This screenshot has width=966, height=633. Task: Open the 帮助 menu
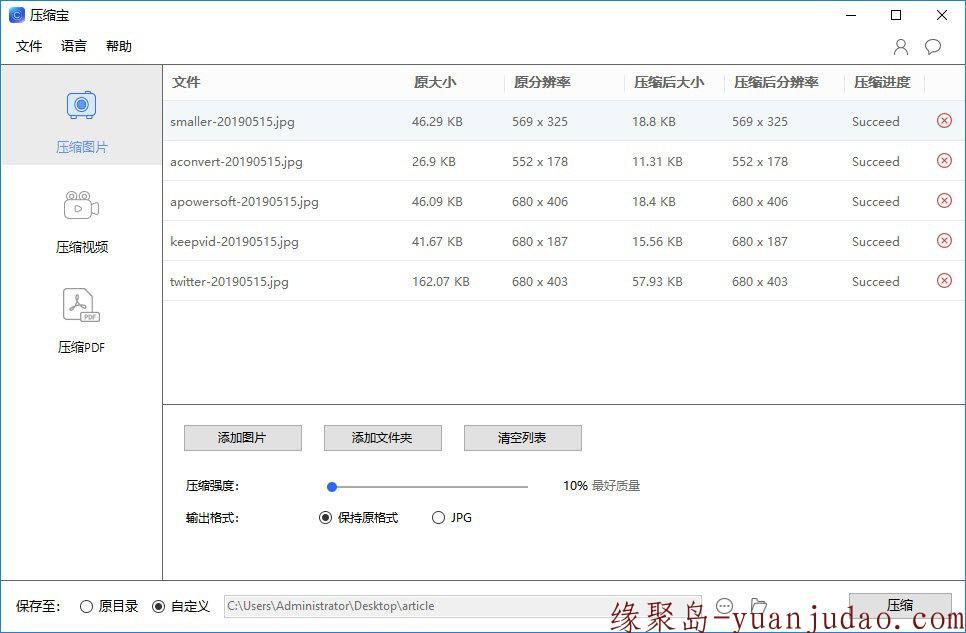(119, 46)
